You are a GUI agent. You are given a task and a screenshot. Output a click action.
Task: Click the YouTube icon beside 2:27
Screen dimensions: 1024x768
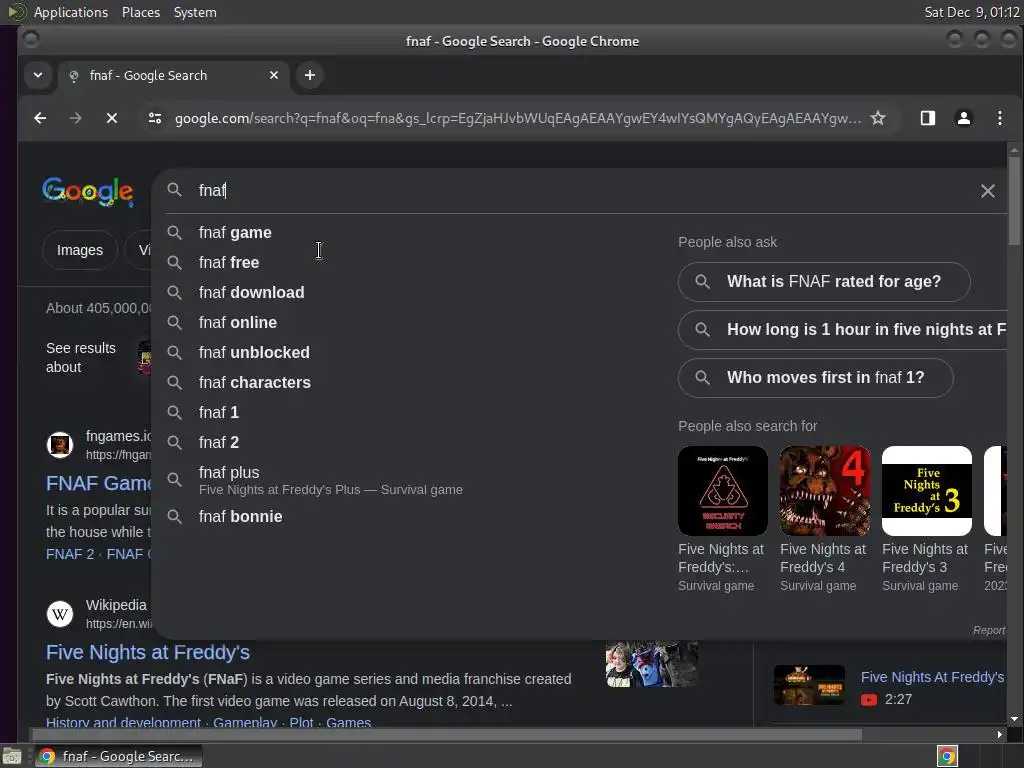(869, 700)
